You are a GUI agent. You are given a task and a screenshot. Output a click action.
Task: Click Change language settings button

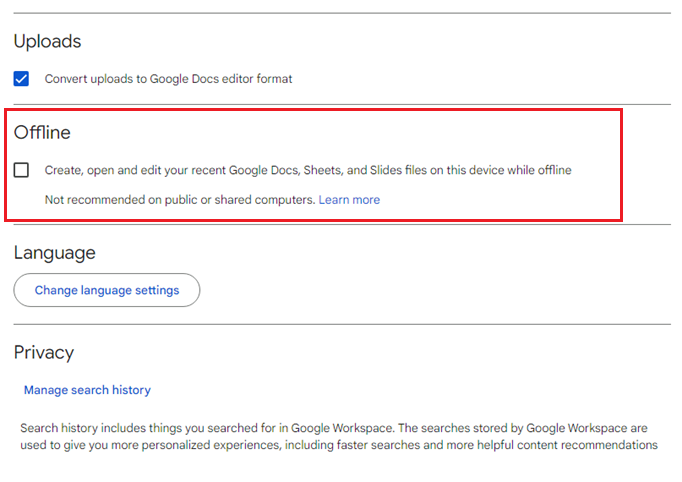107,290
